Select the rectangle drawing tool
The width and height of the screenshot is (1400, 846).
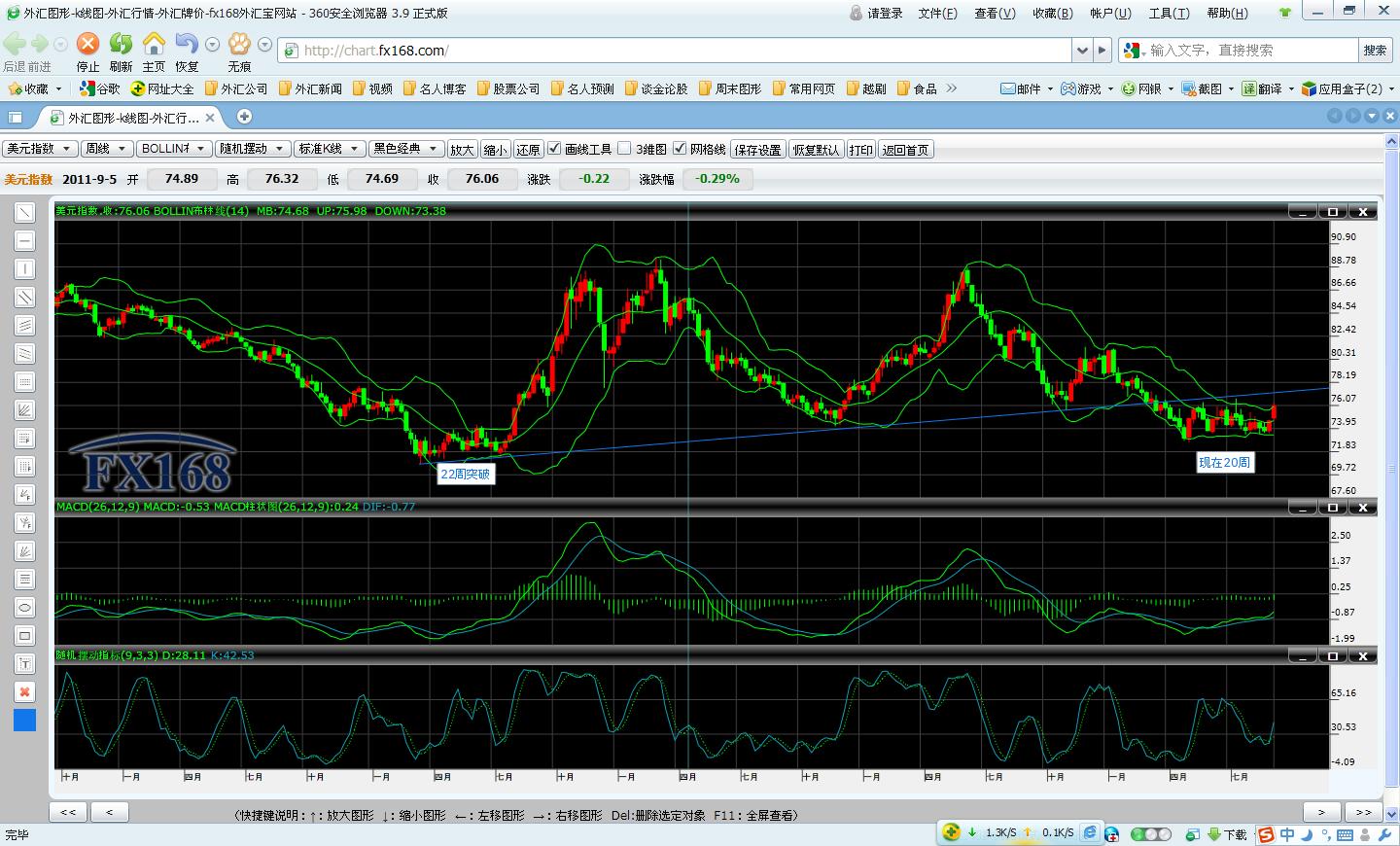(x=25, y=636)
